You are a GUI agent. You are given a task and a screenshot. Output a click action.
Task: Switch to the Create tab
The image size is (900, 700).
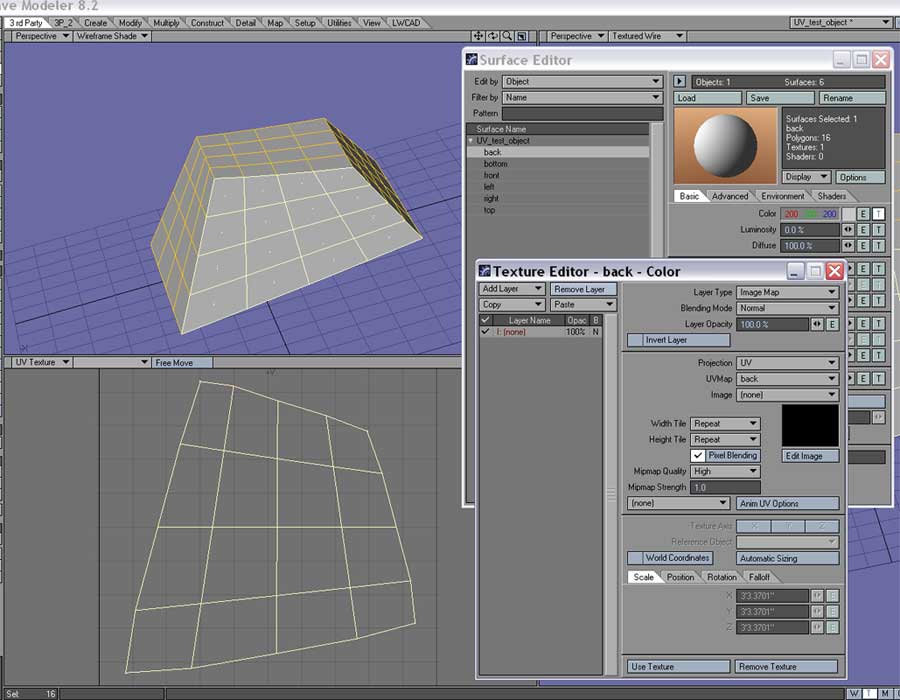(x=95, y=23)
